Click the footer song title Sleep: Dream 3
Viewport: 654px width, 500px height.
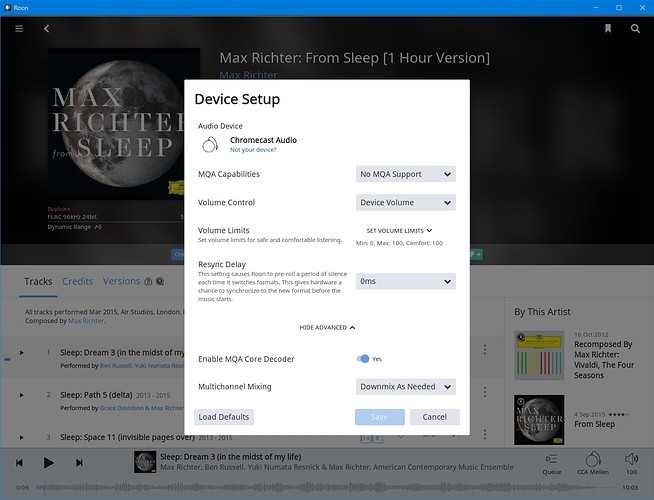coord(231,457)
